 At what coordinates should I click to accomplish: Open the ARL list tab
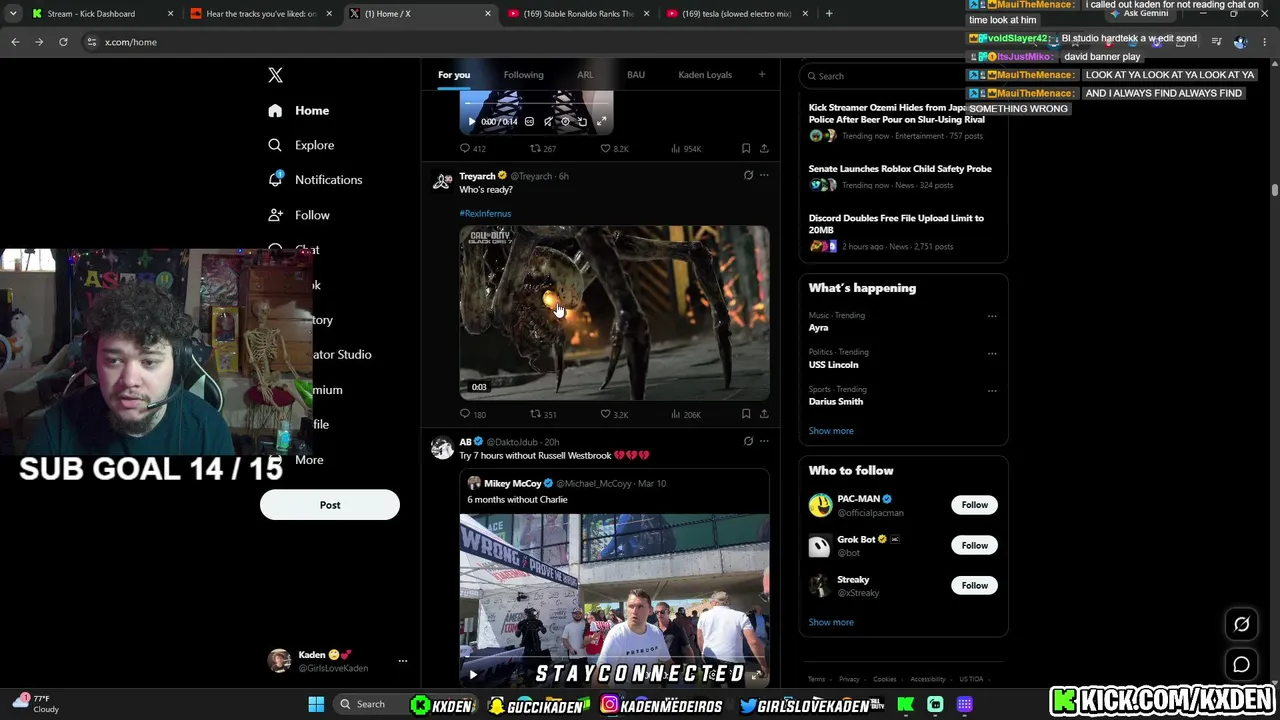tap(585, 75)
